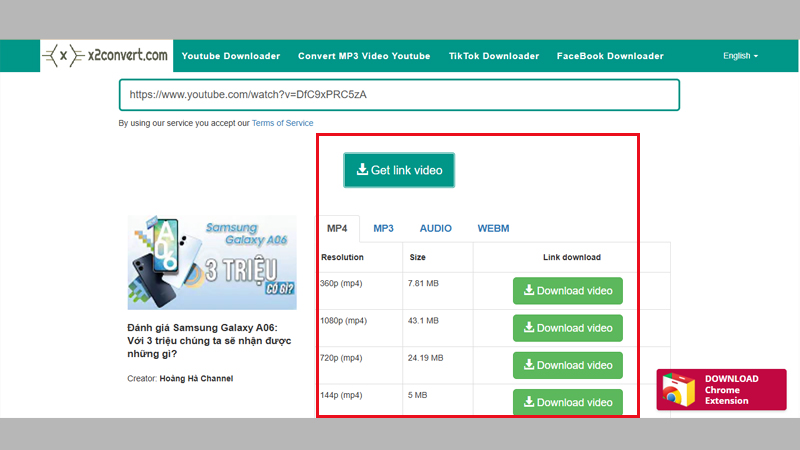Screen dimensions: 800x450
Task: Click the Download Chrome Extension banner
Action: click(721, 390)
